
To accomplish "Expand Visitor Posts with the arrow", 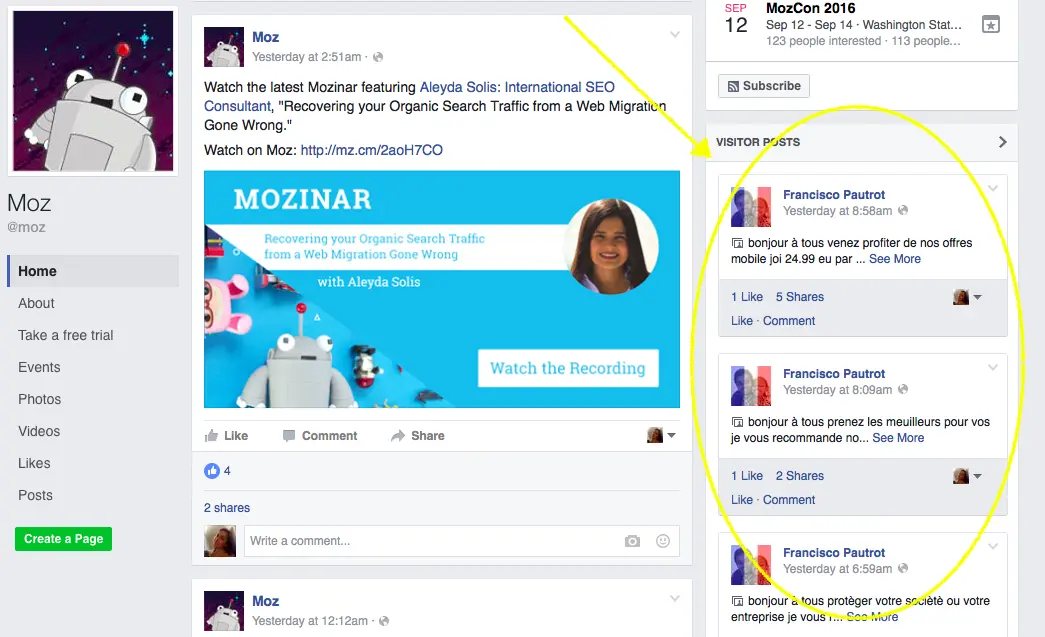I will 1002,142.
